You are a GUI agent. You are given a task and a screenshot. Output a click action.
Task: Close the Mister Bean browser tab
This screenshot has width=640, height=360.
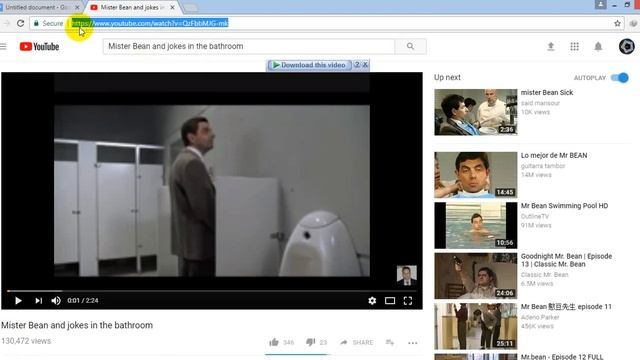pos(172,7)
